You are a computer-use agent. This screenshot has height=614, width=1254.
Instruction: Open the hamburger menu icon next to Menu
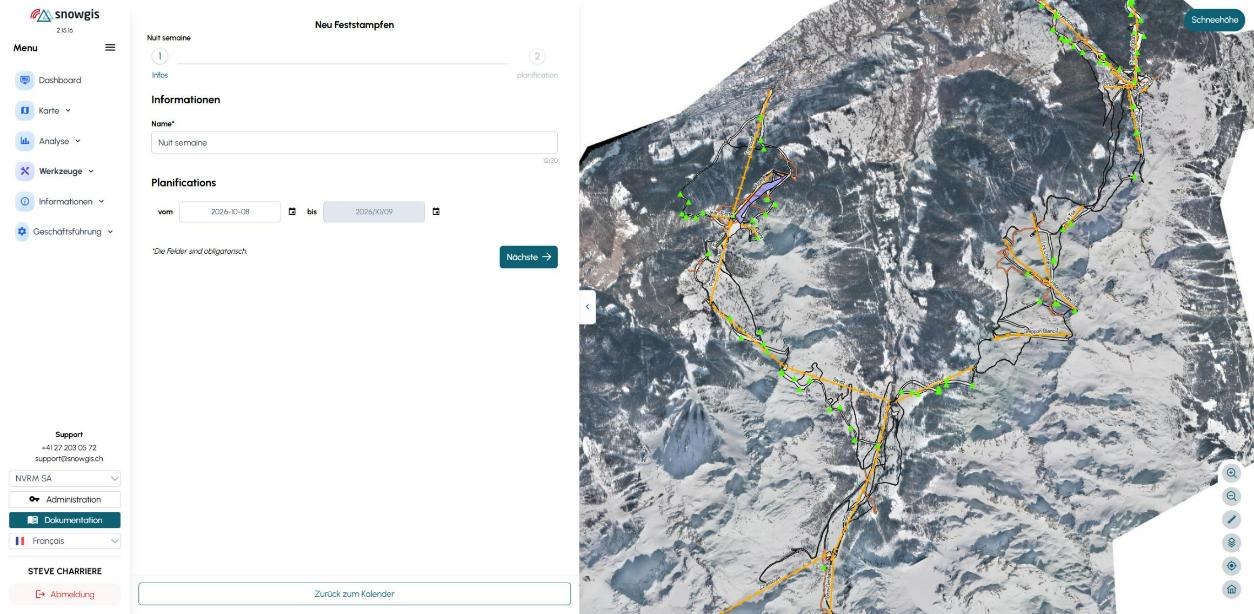[x=110, y=47]
